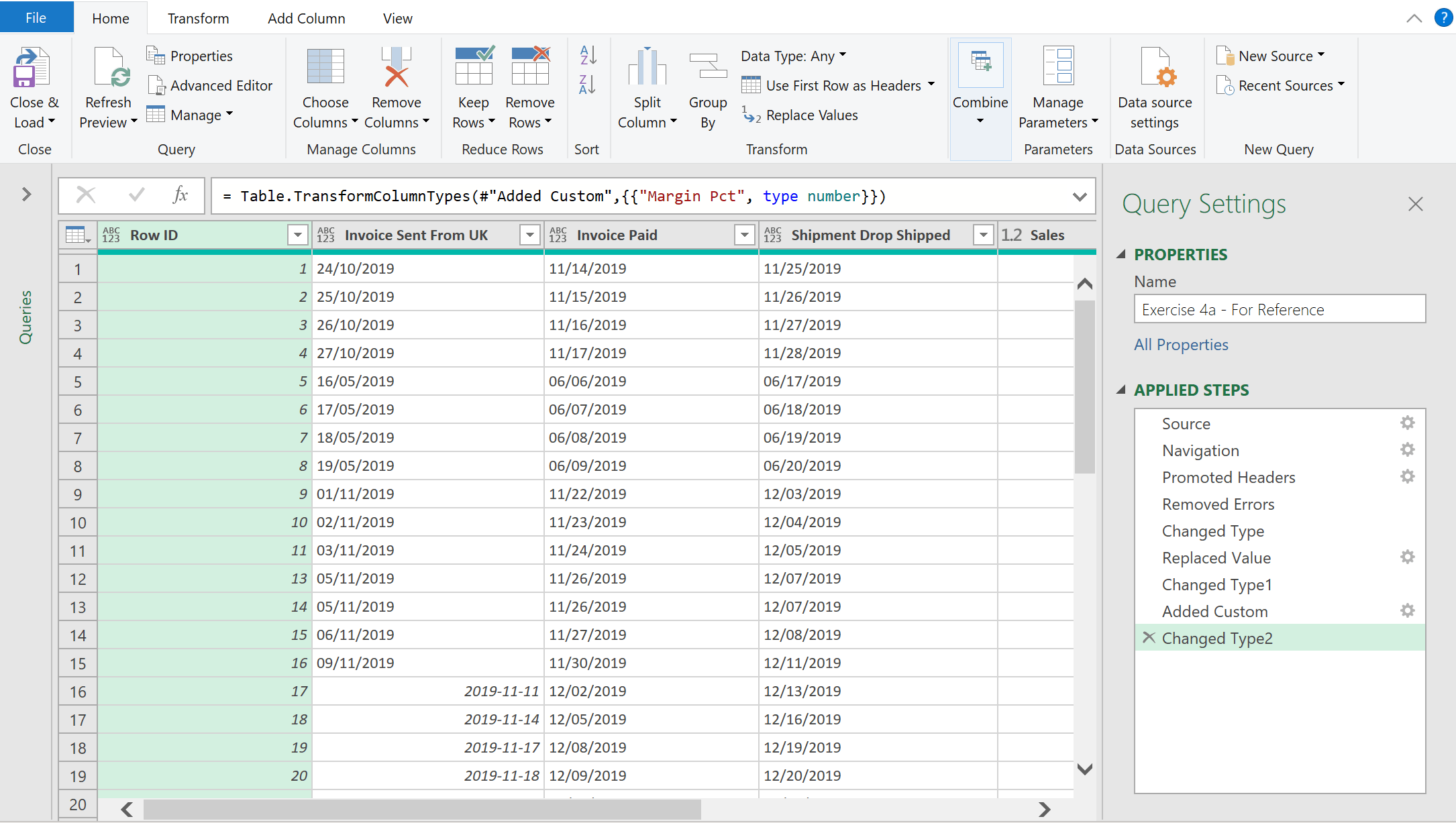This screenshot has height=823, width=1456.
Task: Click the Invoice Sent From UK column header filter
Action: (x=530, y=235)
